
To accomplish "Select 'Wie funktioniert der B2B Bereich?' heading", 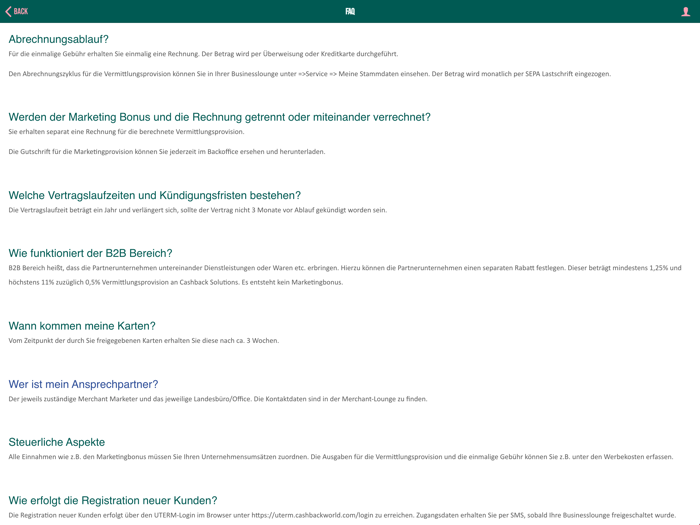I will coord(90,253).
